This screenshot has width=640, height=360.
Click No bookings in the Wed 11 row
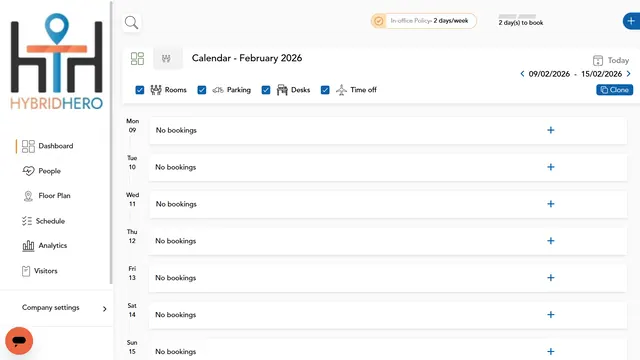click(176, 204)
